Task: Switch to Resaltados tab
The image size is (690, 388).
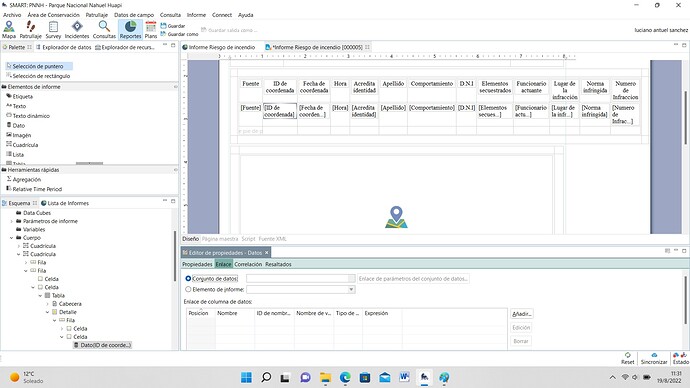Action: click(x=278, y=264)
